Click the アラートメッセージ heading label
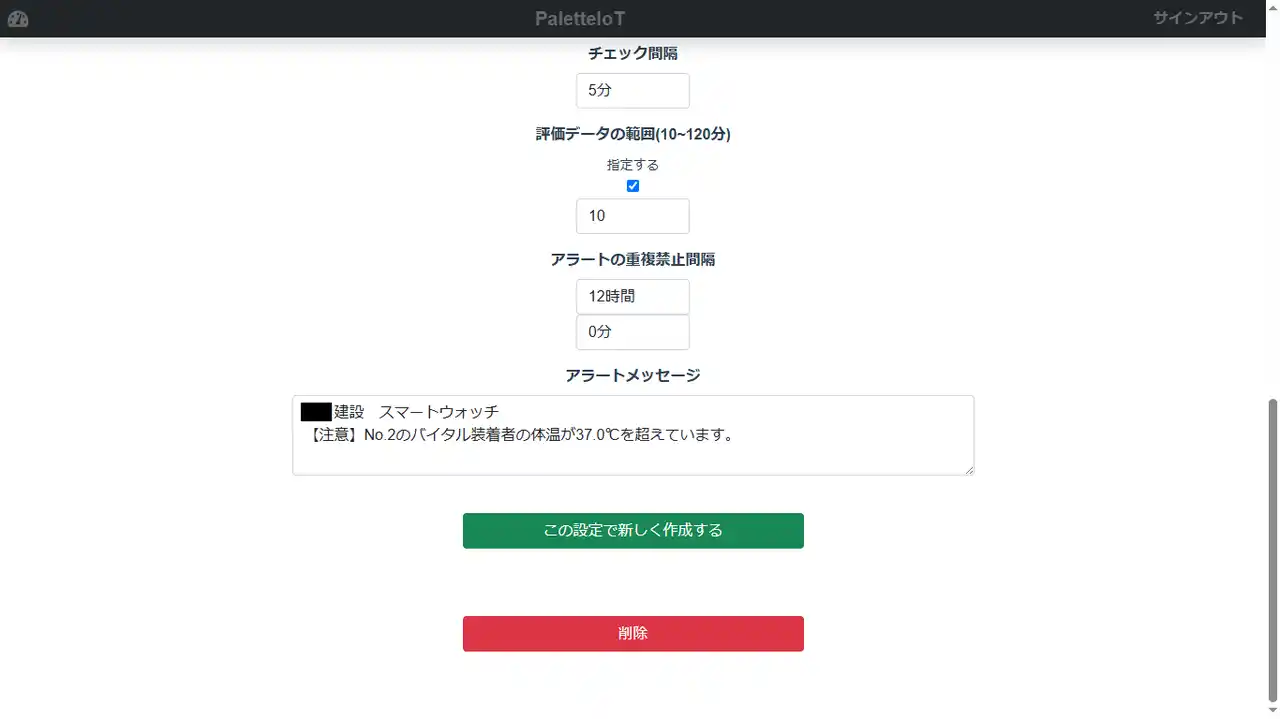The image size is (1280, 719). (x=633, y=376)
